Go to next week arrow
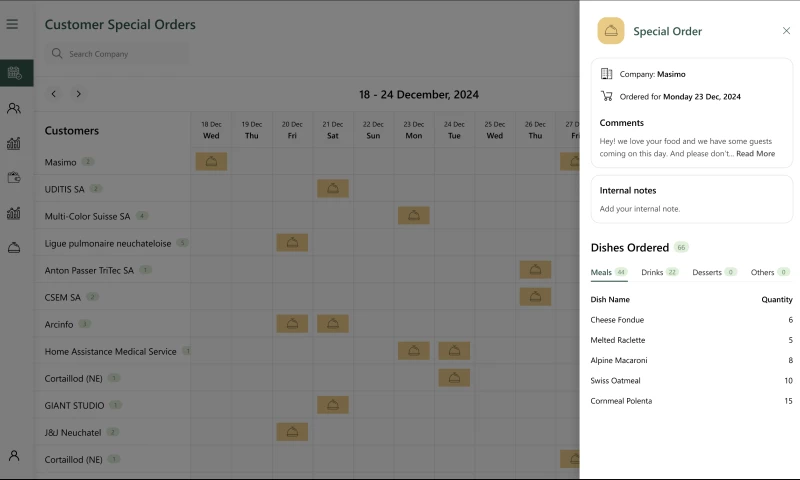 79,94
